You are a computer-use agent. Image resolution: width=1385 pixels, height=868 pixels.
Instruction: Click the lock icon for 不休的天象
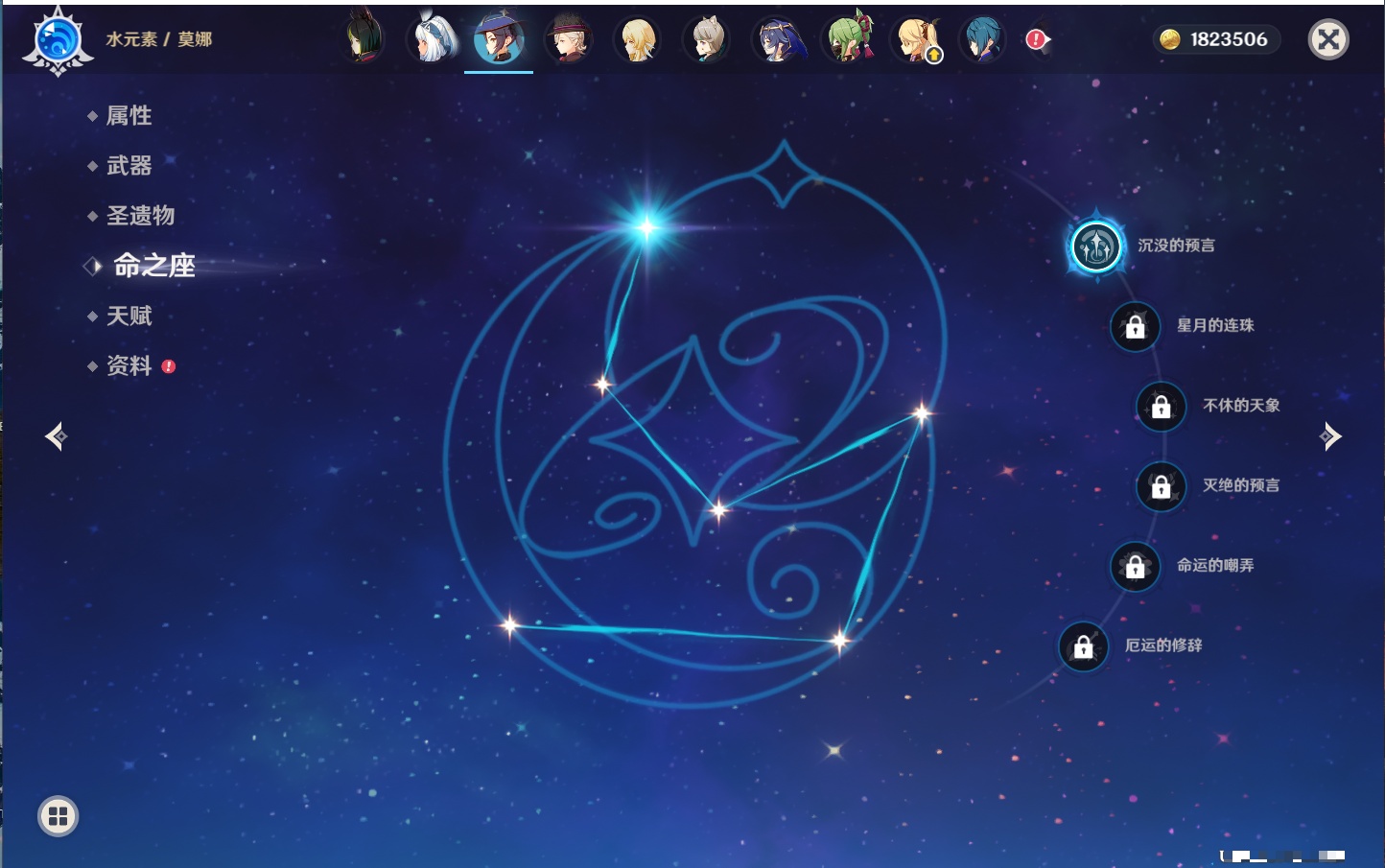point(1161,407)
